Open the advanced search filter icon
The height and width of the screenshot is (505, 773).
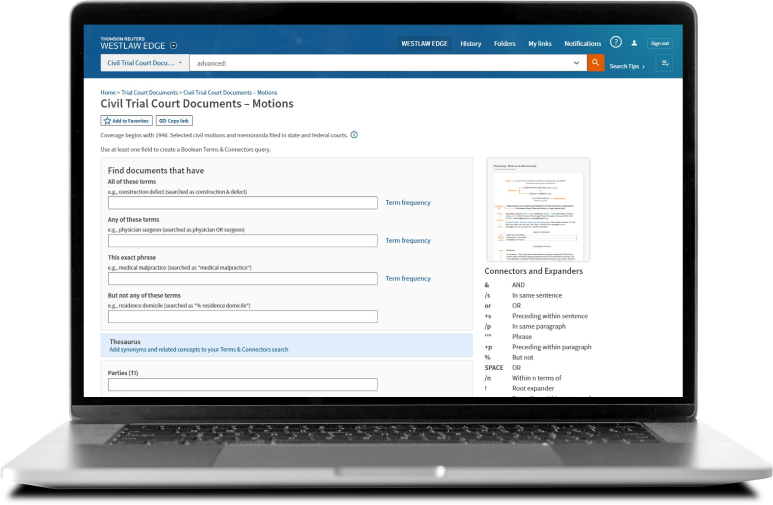pos(664,63)
